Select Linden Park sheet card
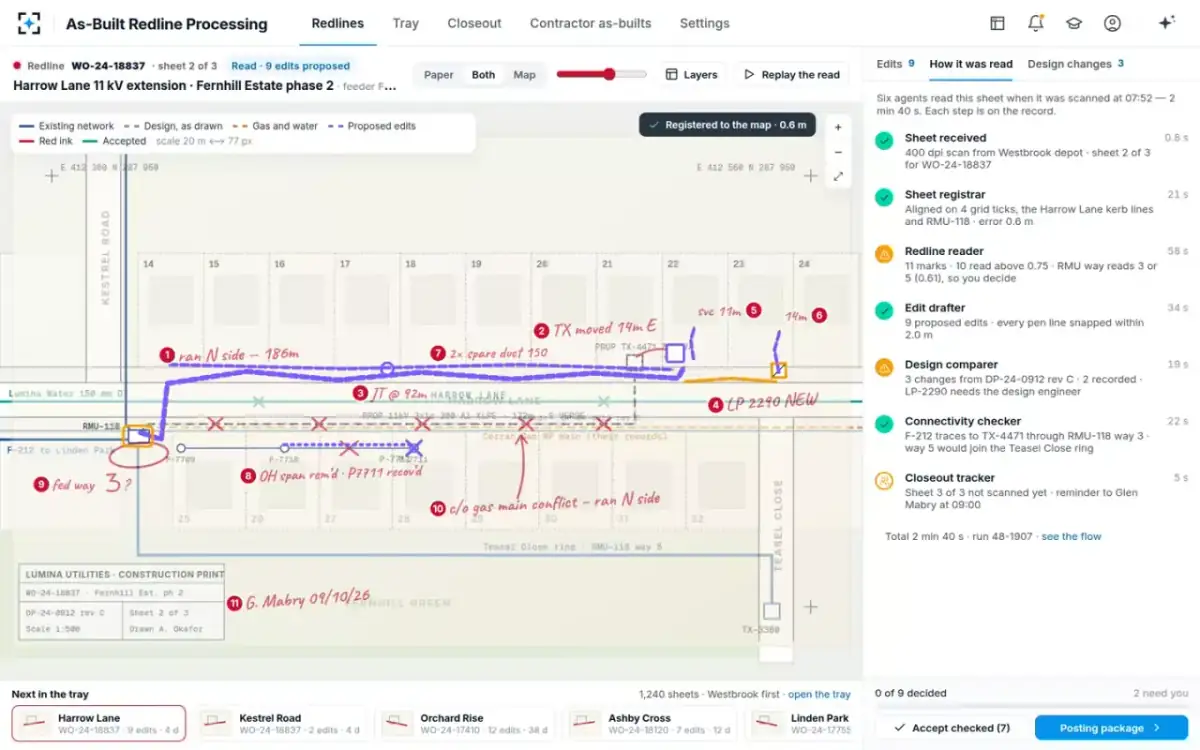 click(803, 724)
